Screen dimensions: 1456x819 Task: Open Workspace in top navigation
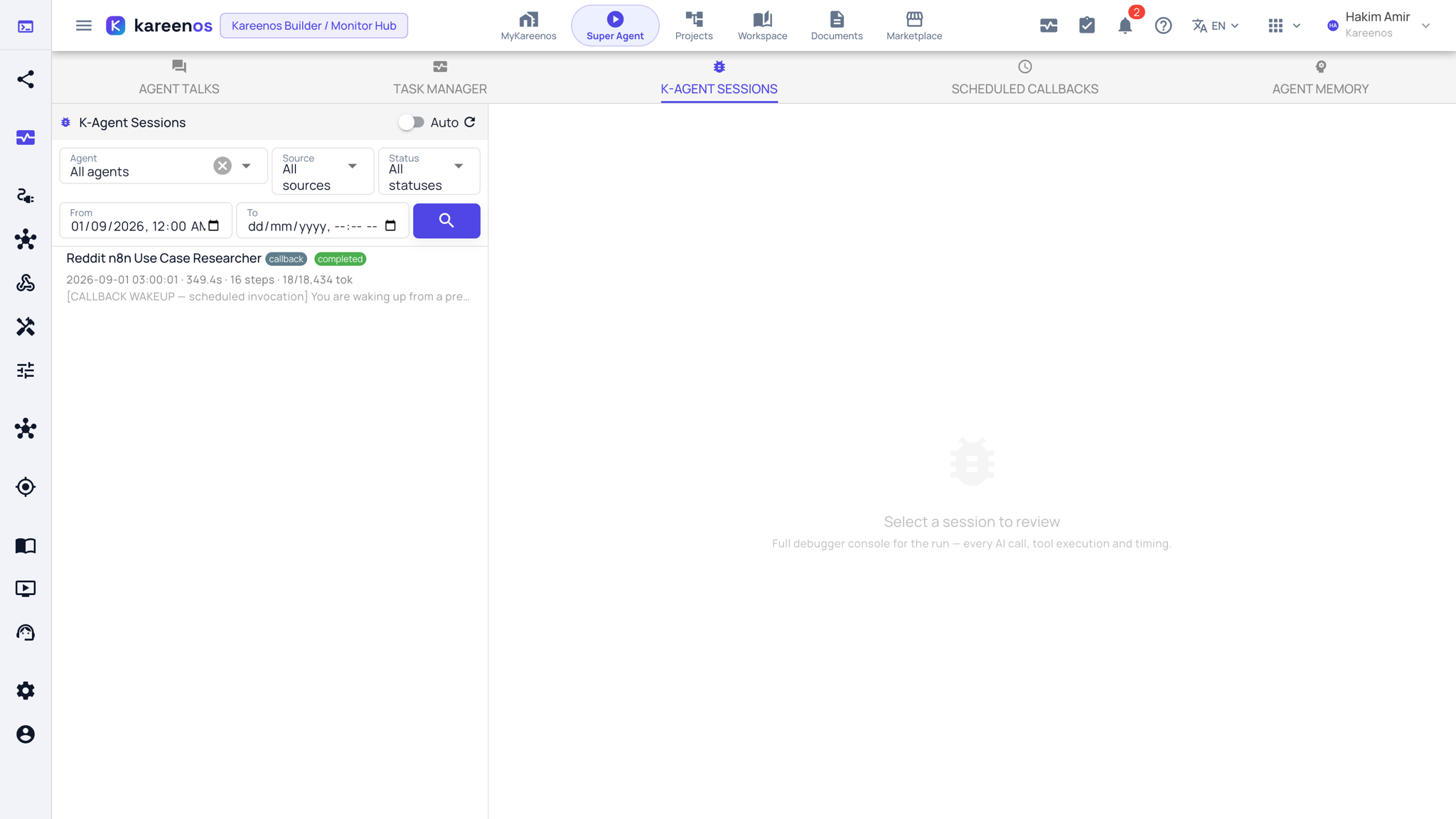click(x=762, y=26)
